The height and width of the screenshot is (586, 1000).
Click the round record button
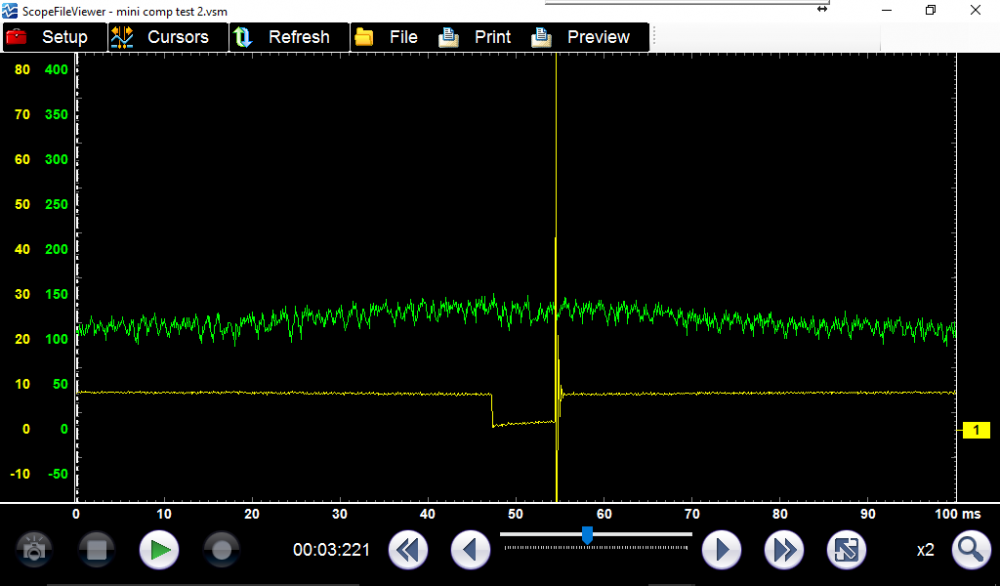click(221, 550)
